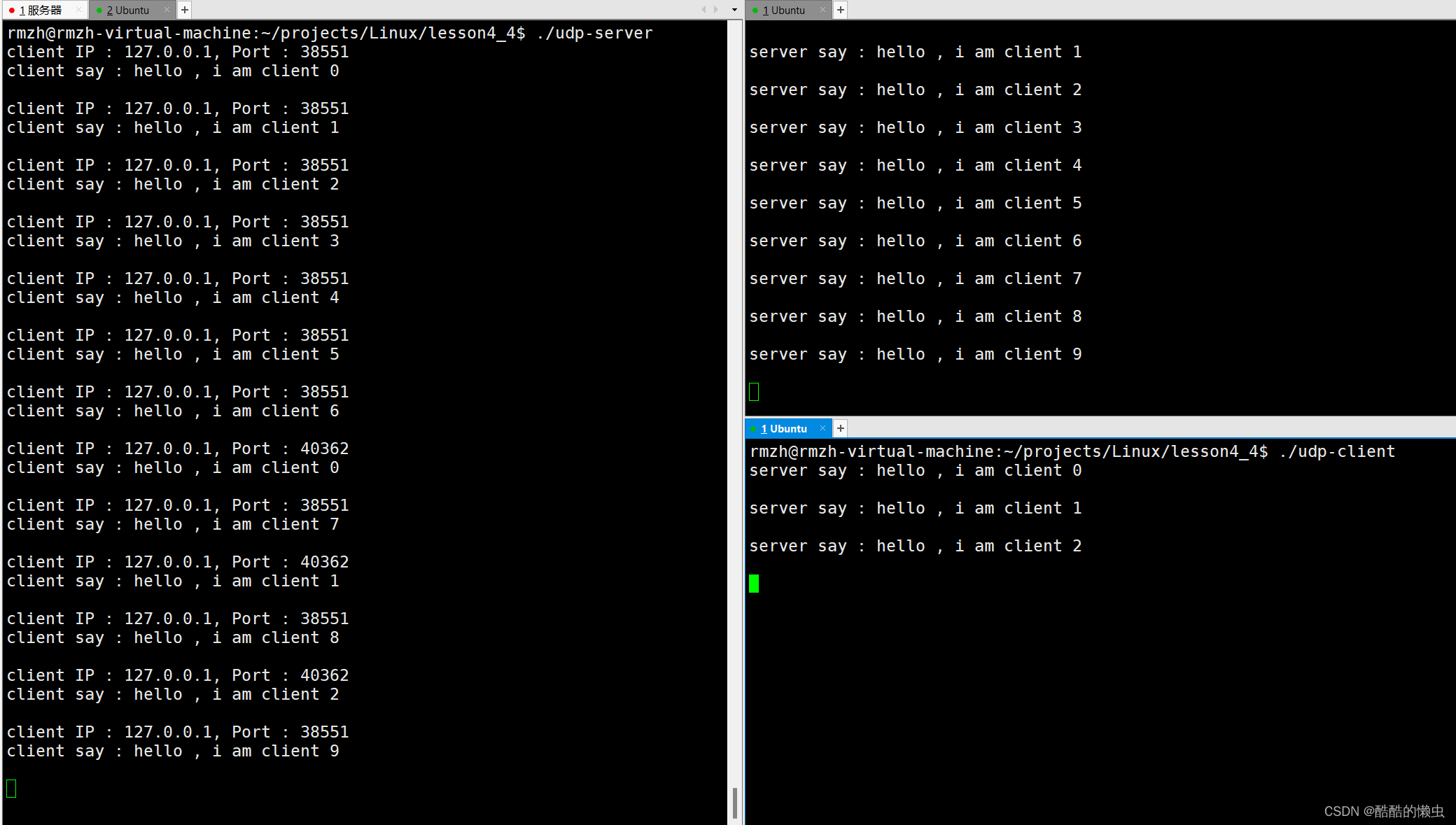Click top-right pane line 'i am client 9'

[x=916, y=354]
